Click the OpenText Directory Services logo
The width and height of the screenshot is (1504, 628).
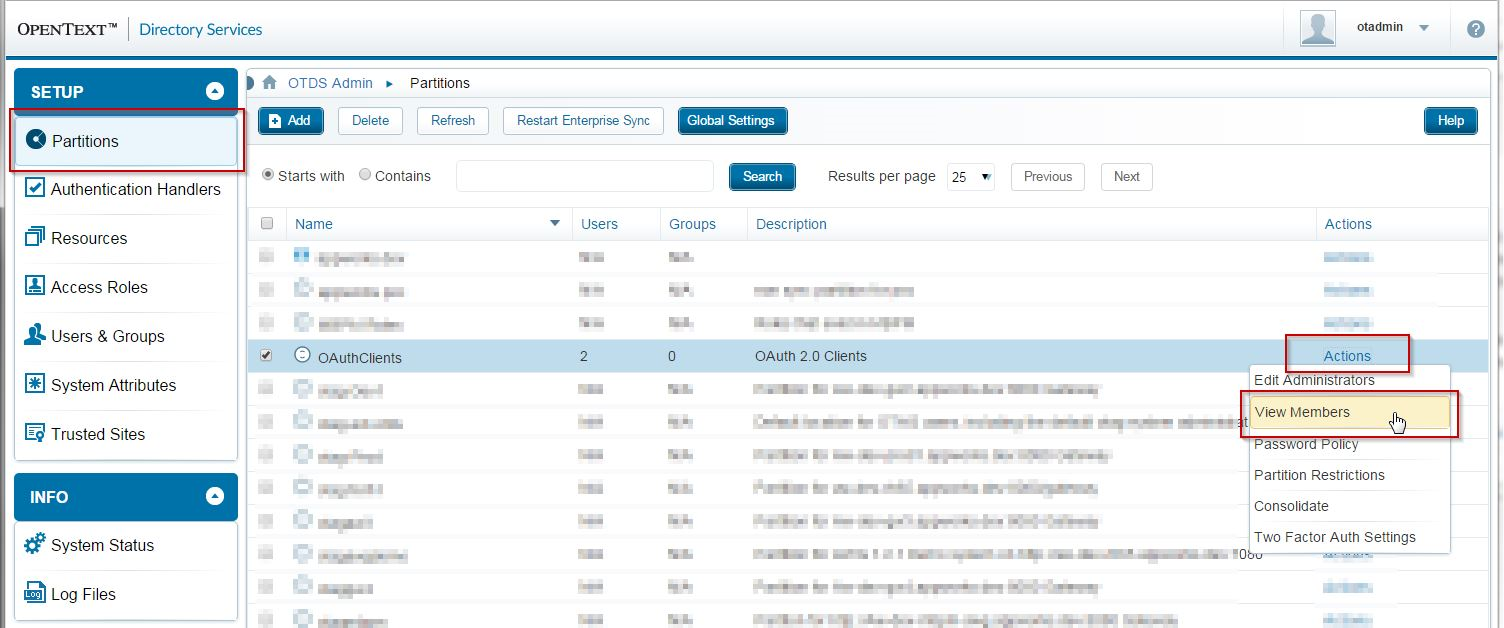(x=140, y=29)
